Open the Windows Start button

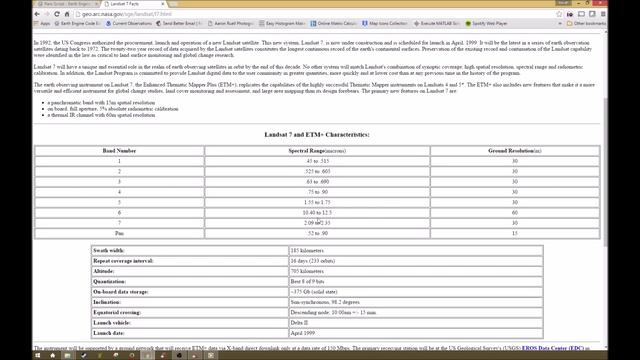click(38, 356)
